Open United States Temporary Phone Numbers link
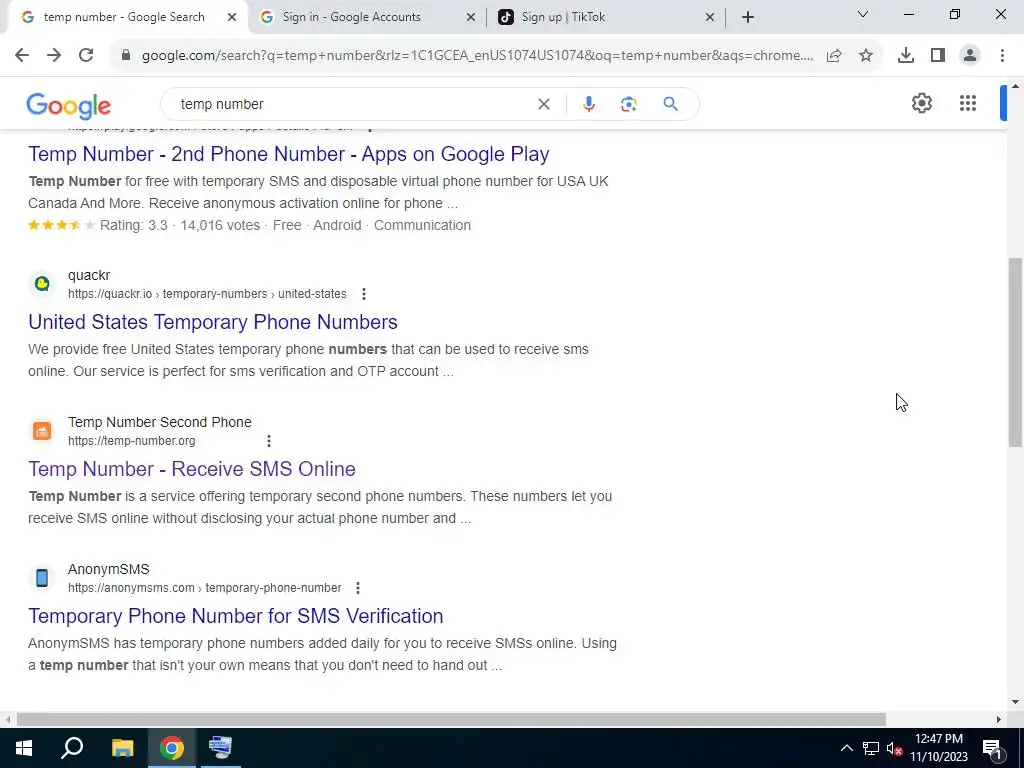1024x768 pixels. (213, 322)
